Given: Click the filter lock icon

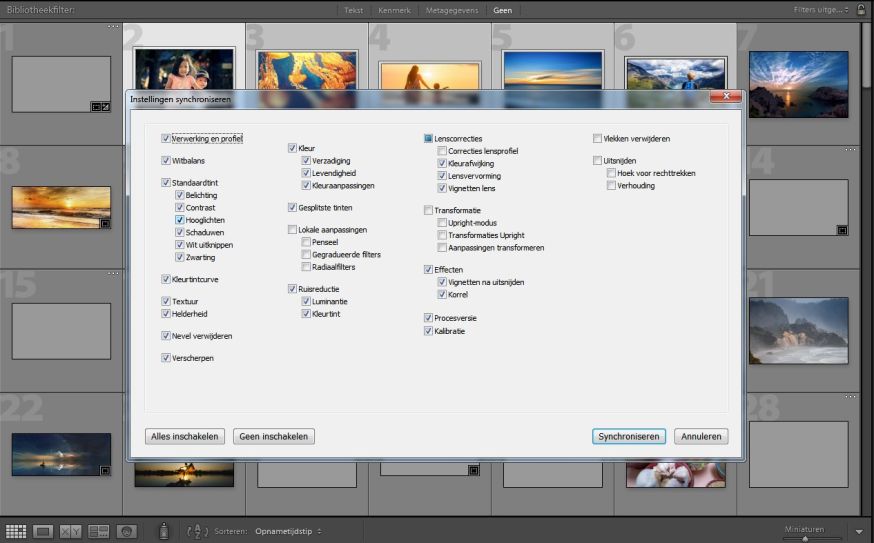Looking at the screenshot, I should [x=862, y=9].
